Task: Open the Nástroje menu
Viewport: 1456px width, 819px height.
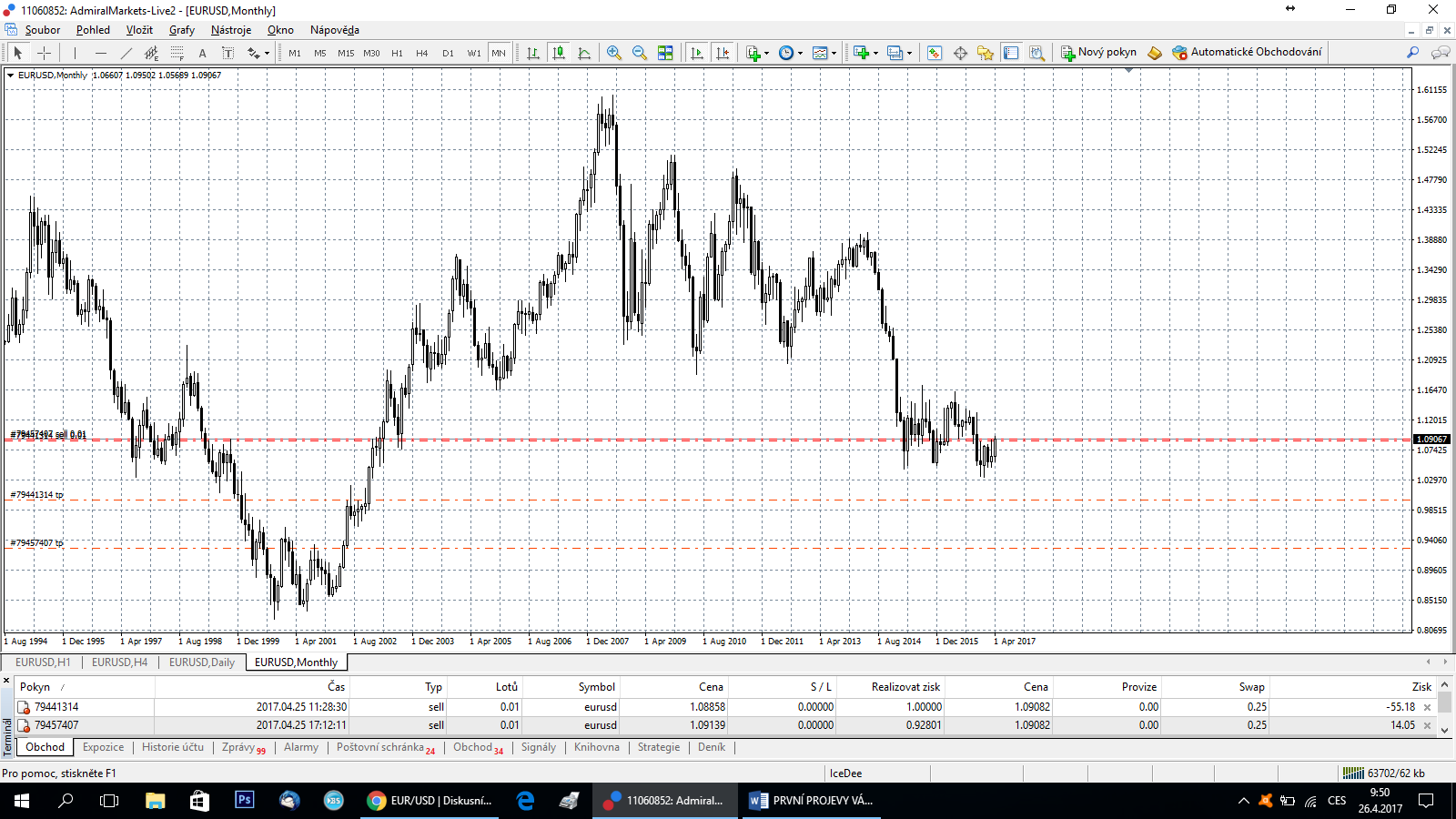Action: coord(230,30)
